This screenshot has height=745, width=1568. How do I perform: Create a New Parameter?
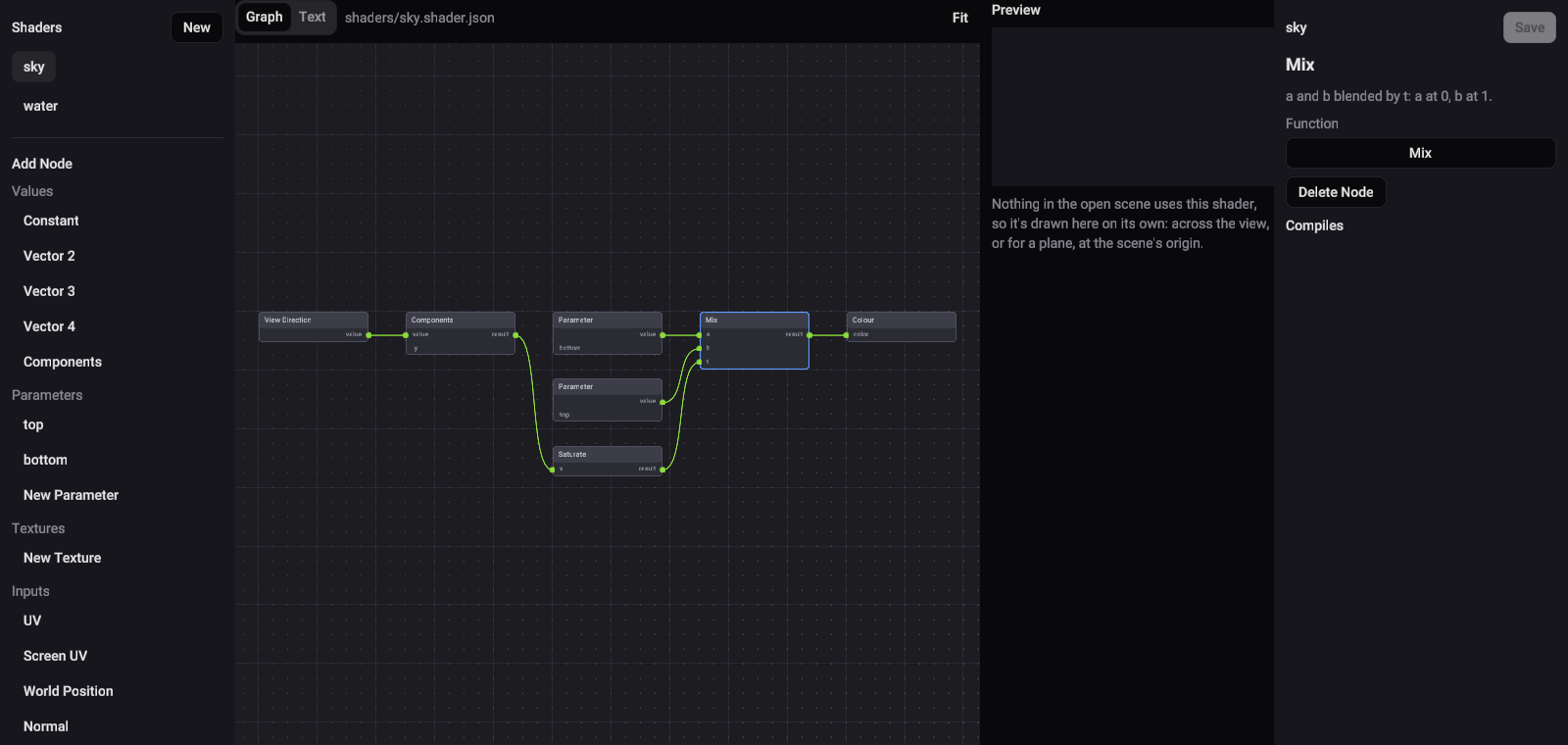[x=71, y=495]
